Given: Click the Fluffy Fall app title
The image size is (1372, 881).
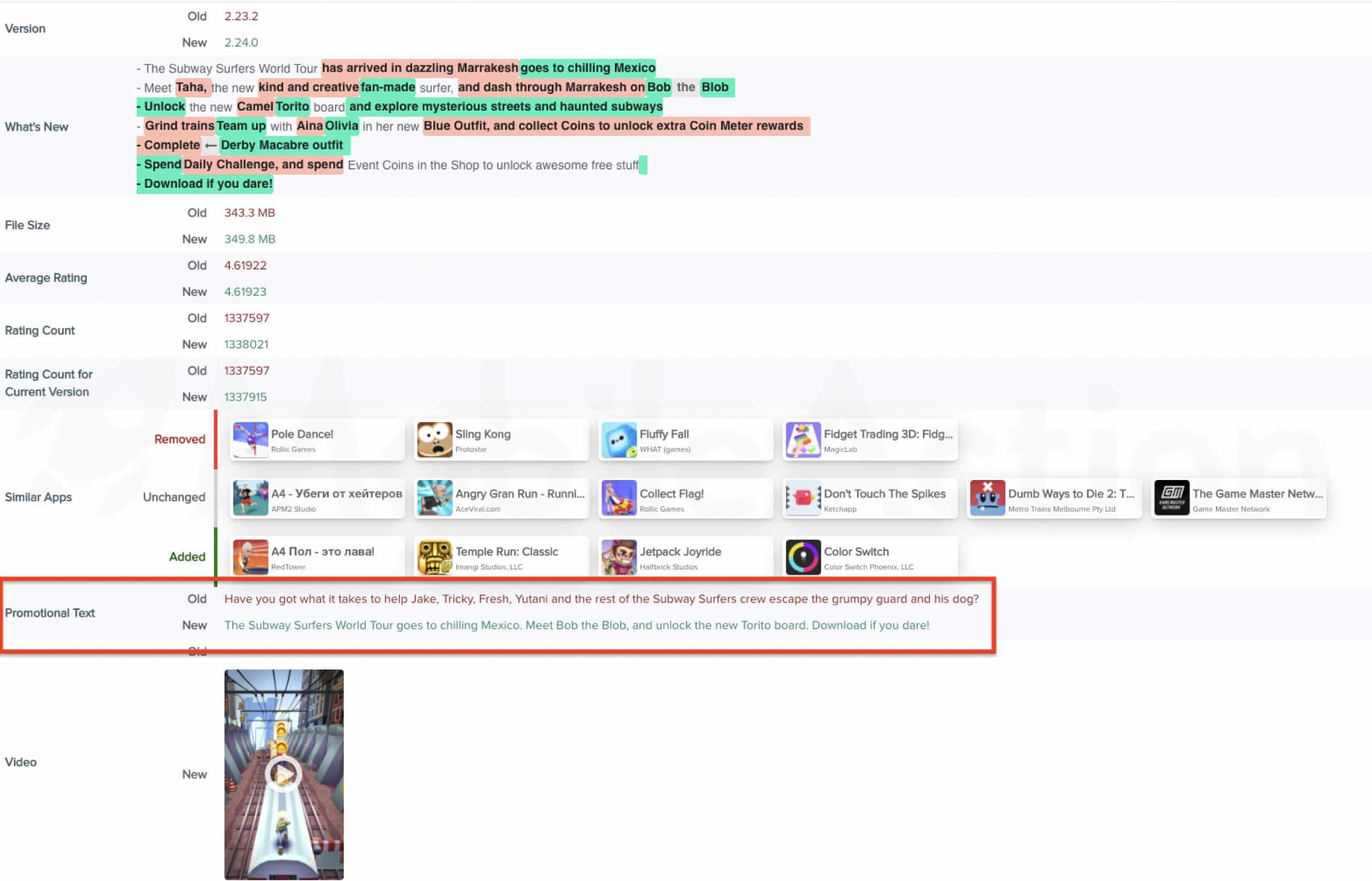Looking at the screenshot, I should 664,434.
